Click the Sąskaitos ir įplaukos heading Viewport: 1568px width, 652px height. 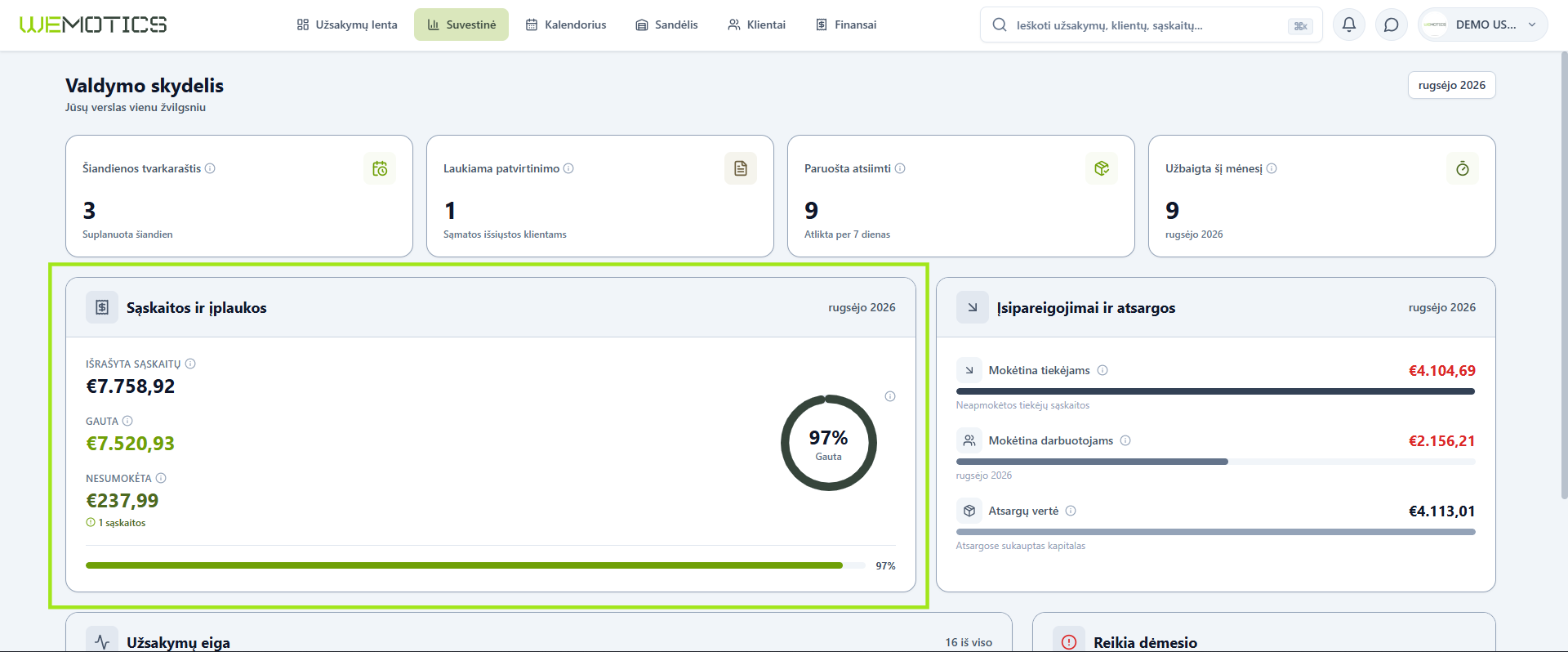coord(197,308)
